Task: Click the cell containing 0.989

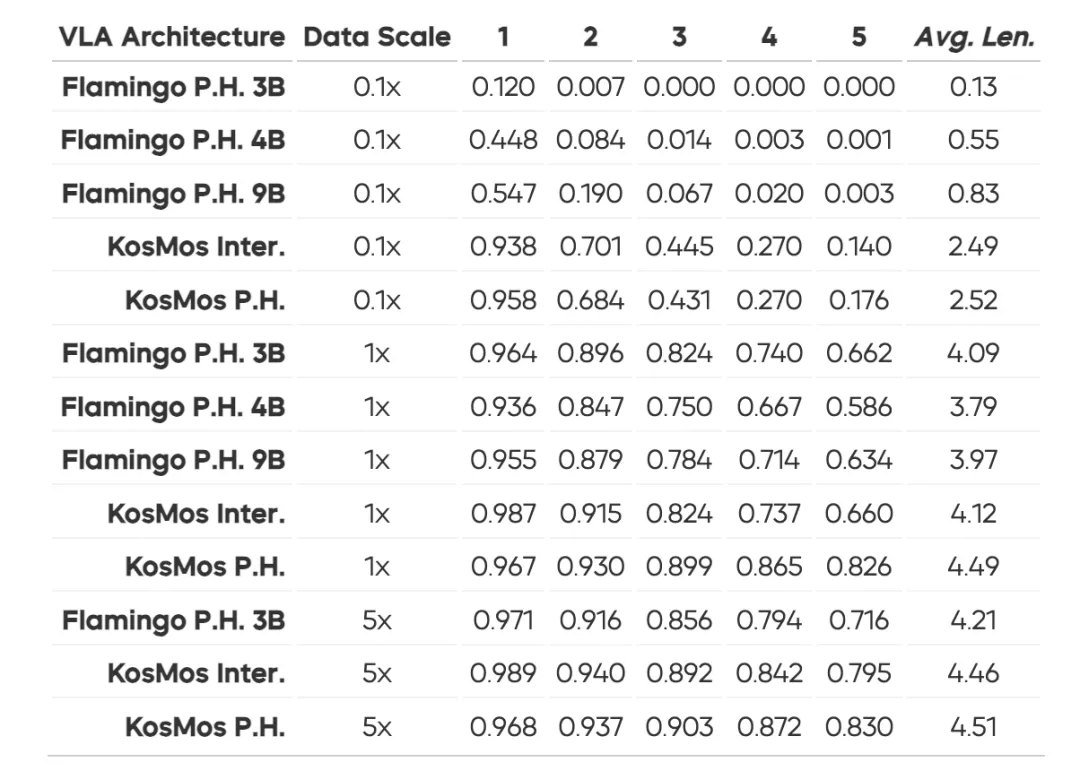Action: click(x=503, y=673)
